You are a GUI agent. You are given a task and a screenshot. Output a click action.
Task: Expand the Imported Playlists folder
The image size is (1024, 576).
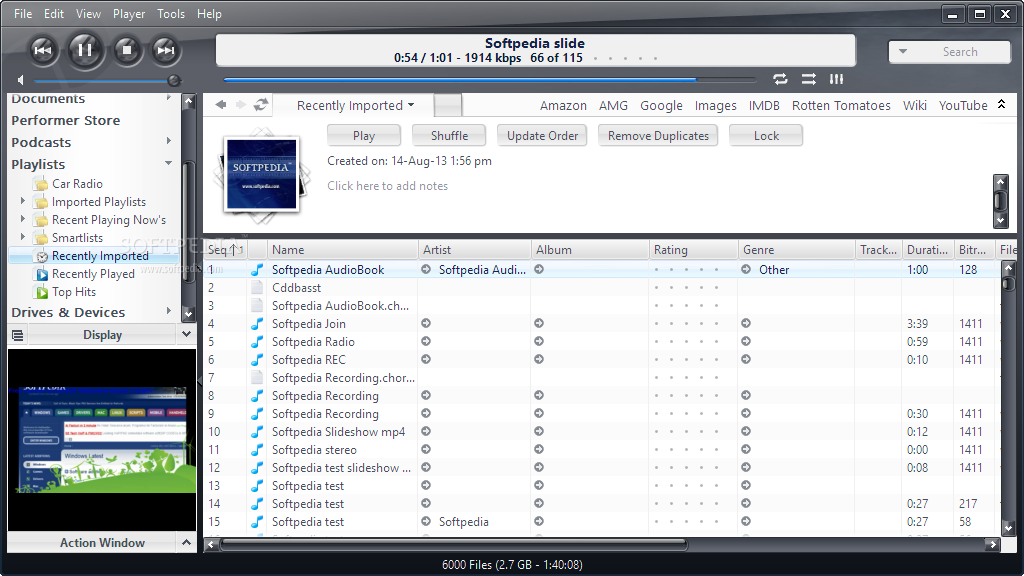click(23, 200)
